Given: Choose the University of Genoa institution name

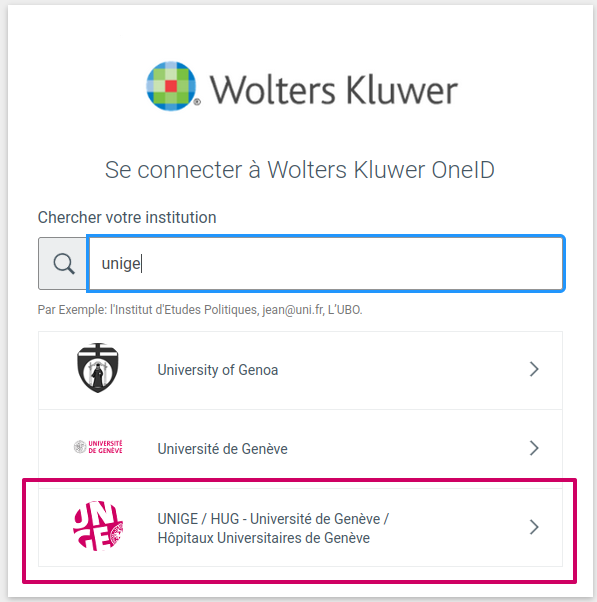Looking at the screenshot, I should click(218, 370).
